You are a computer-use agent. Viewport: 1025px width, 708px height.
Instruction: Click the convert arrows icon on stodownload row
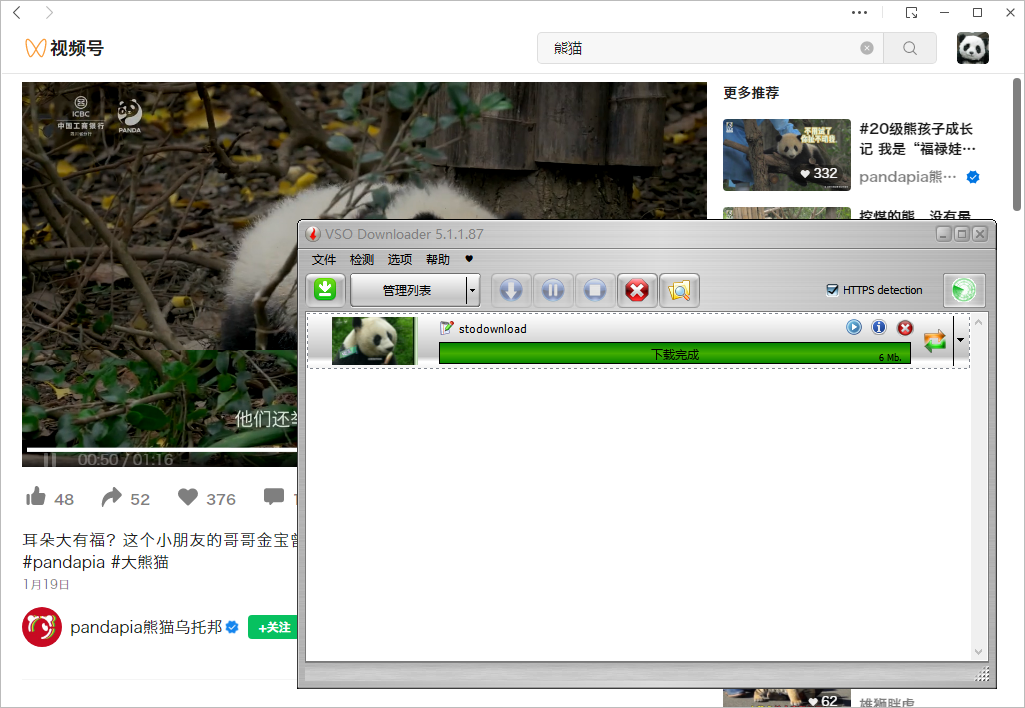click(x=935, y=341)
